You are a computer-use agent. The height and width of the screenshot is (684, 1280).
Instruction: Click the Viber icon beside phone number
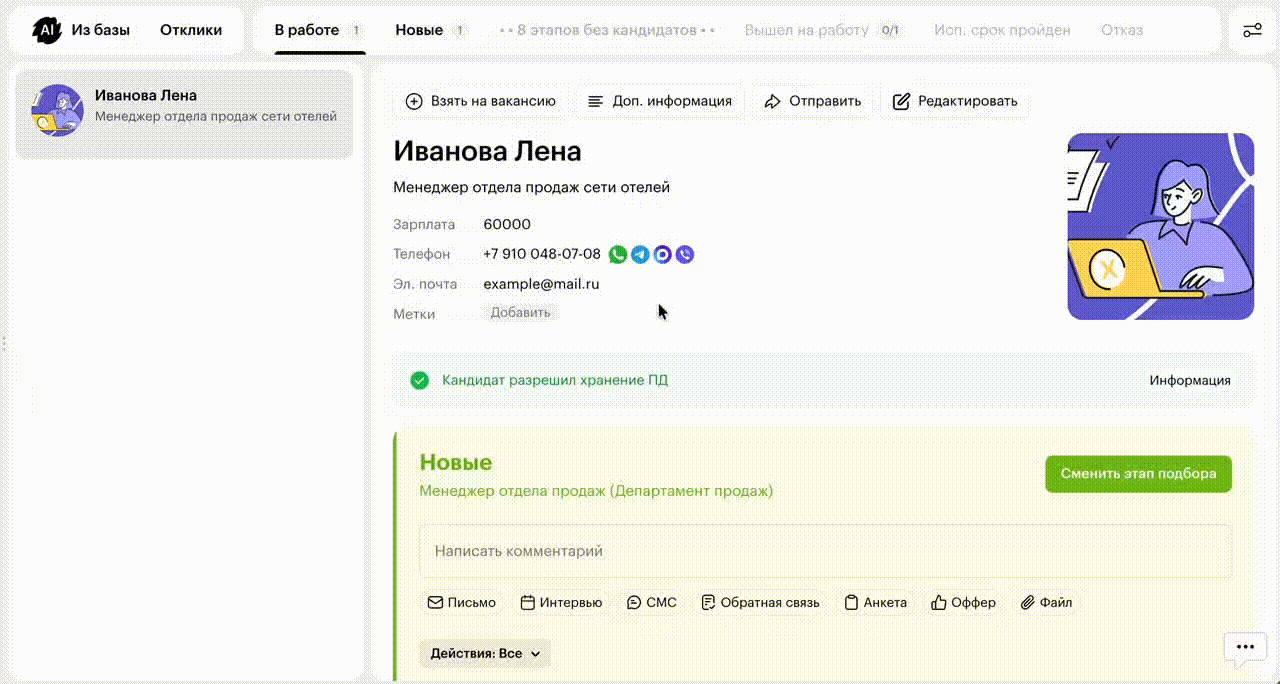pos(684,255)
